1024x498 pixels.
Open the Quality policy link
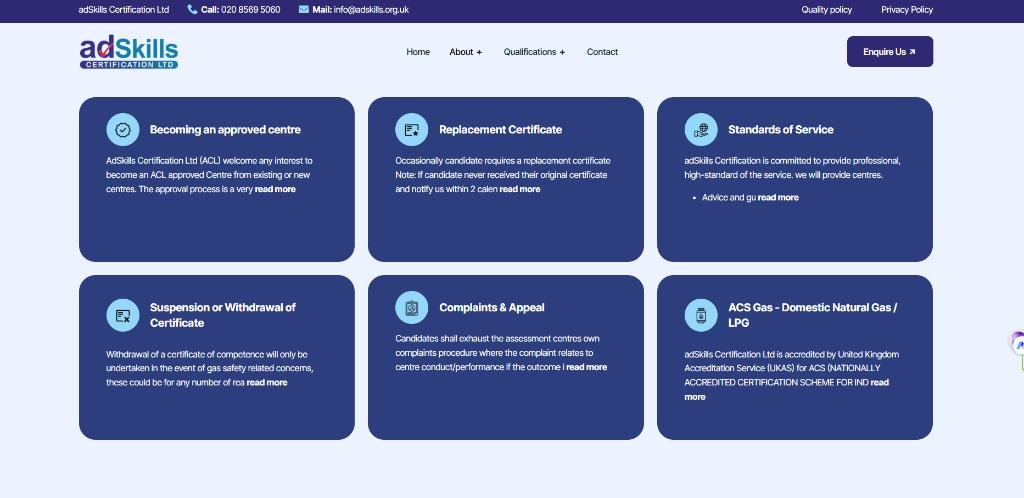[827, 10]
